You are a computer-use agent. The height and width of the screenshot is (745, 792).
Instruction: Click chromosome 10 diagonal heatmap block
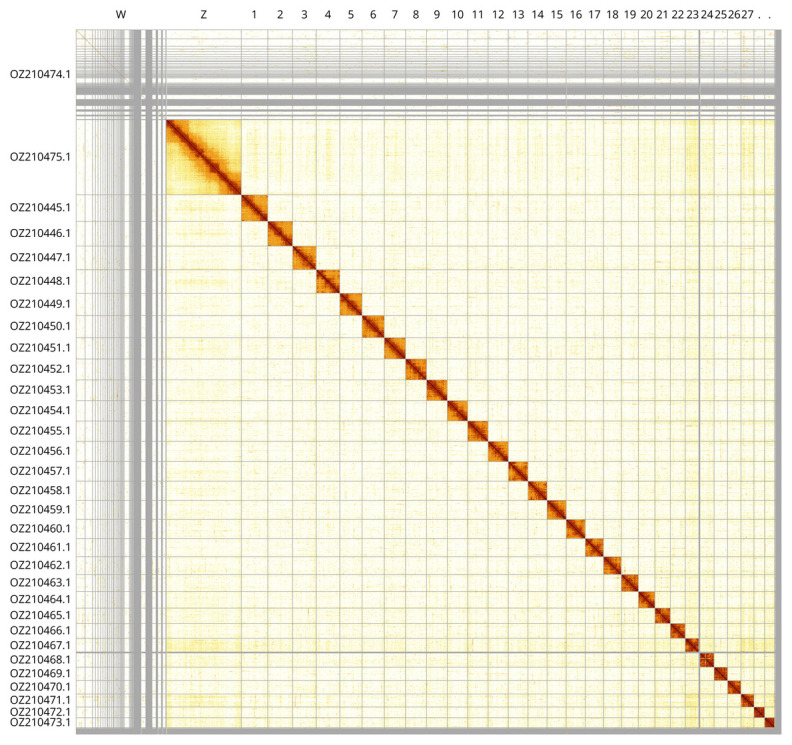[457, 411]
